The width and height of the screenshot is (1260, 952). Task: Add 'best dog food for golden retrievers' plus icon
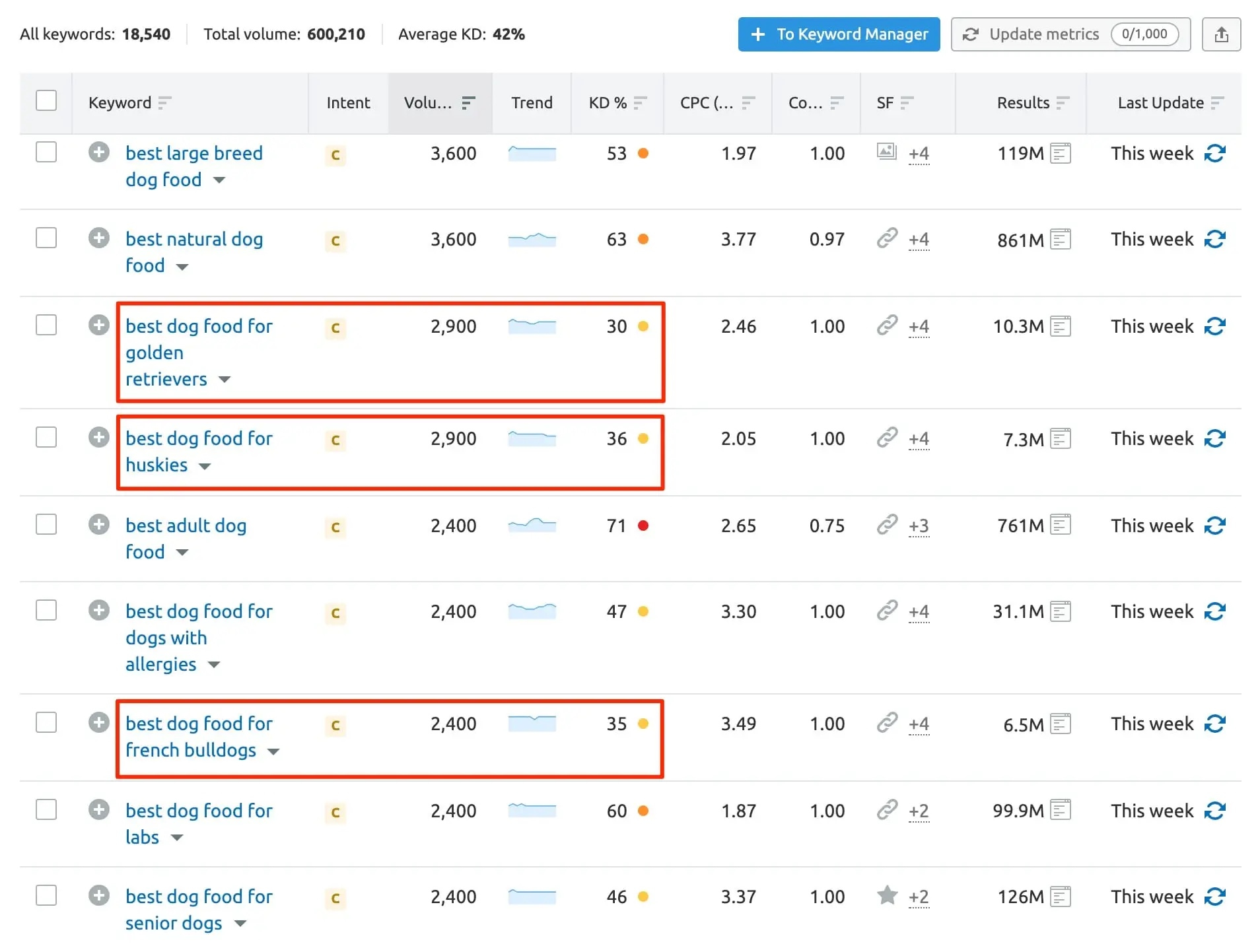pos(99,325)
